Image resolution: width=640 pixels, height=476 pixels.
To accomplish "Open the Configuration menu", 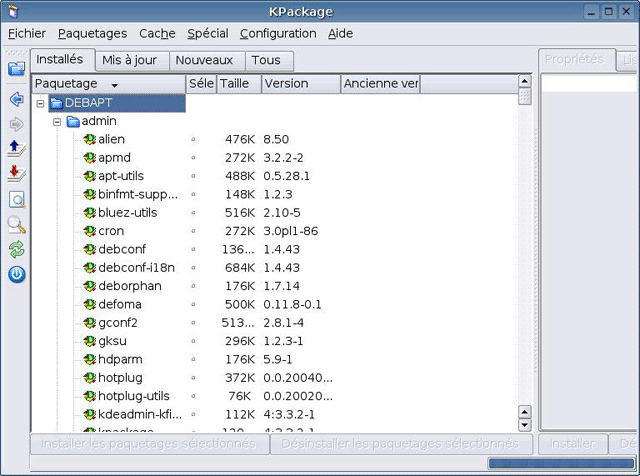I will pyautogui.click(x=278, y=33).
